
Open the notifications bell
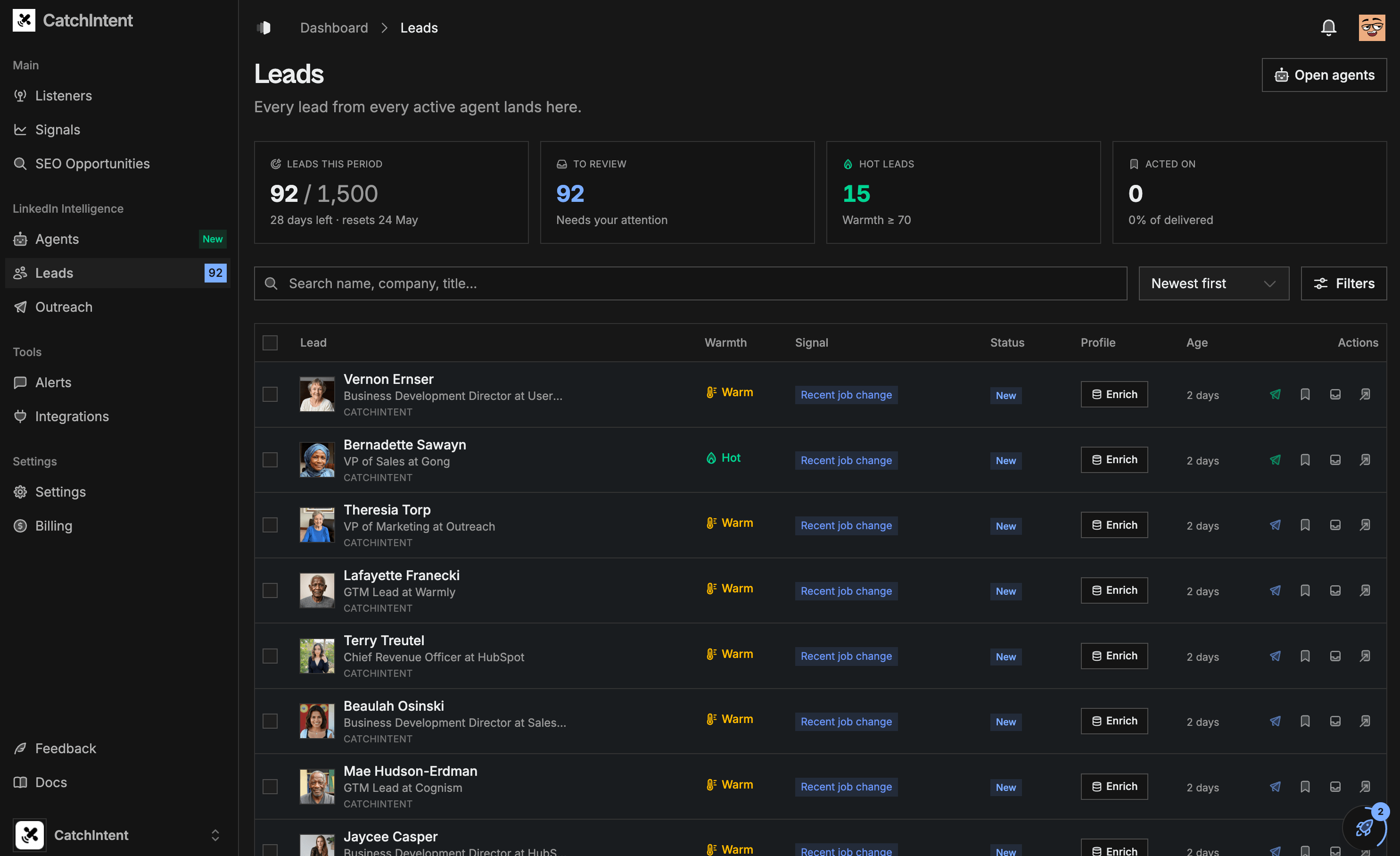(1328, 27)
